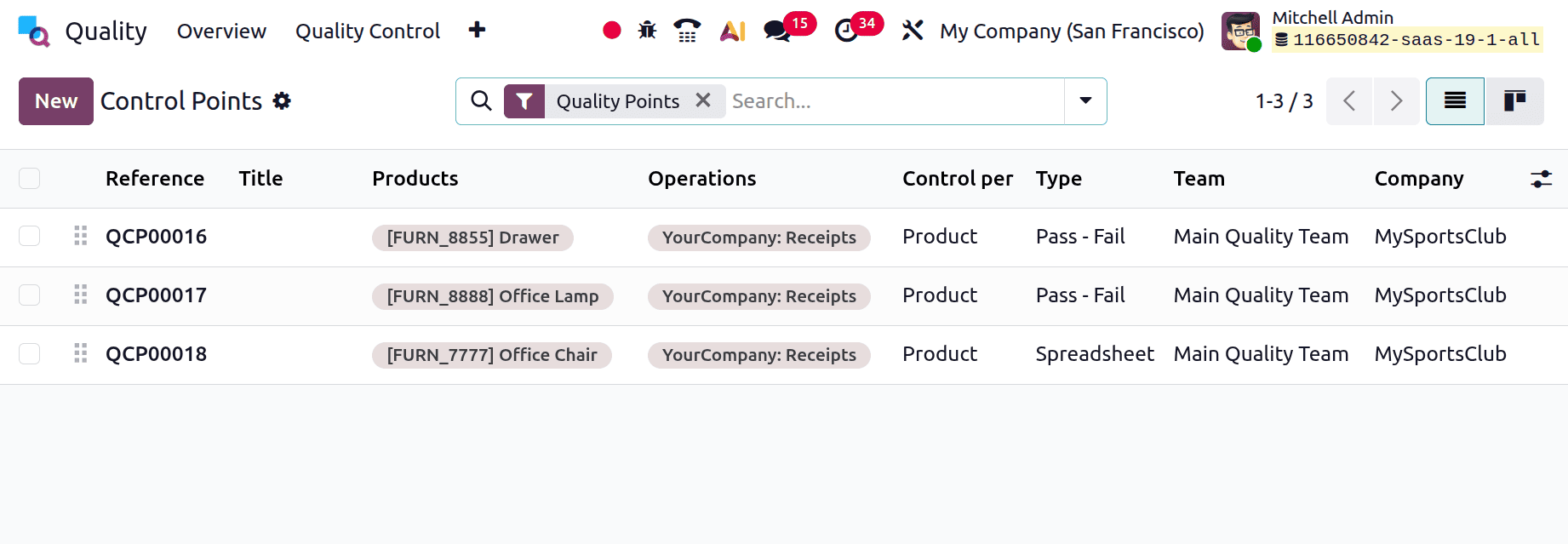
Task: Sort by Type column header
Action: [x=1059, y=179]
